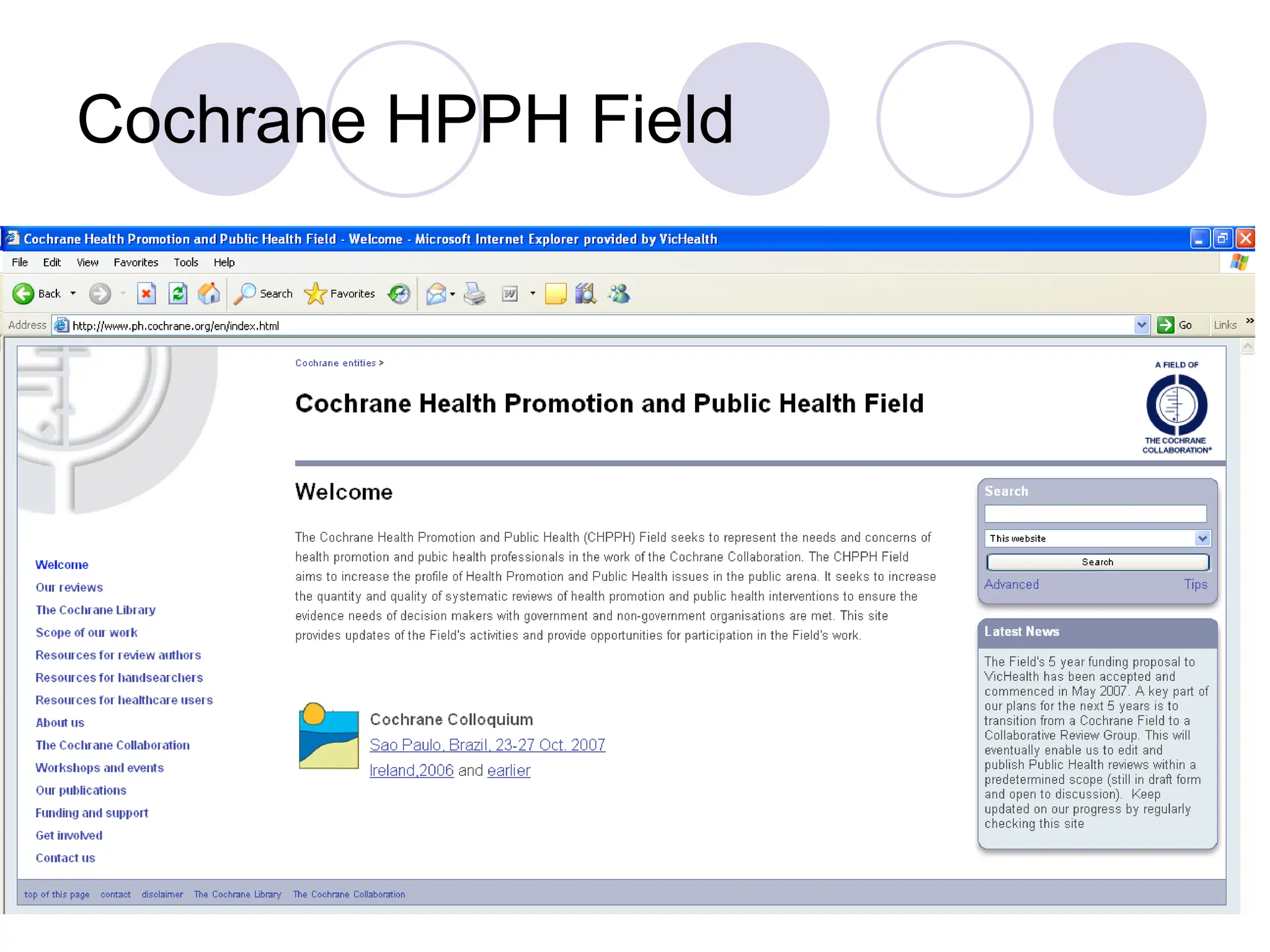Image resolution: width=1270 pixels, height=952 pixels.
Task: Click the address bar URL field
Action: (602, 325)
